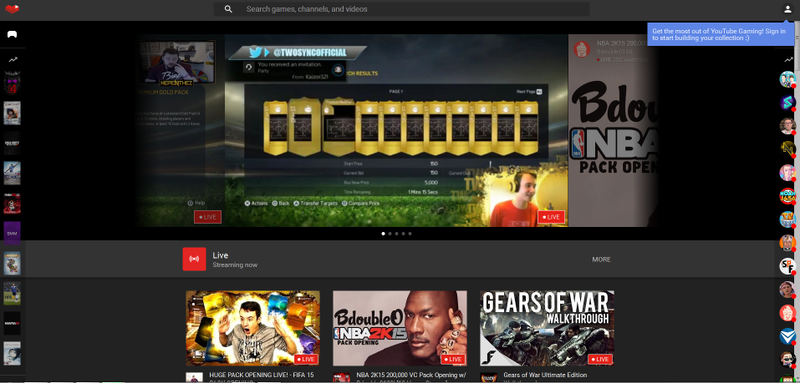Select the first carousel page dot
The image size is (800, 383).
(383, 234)
